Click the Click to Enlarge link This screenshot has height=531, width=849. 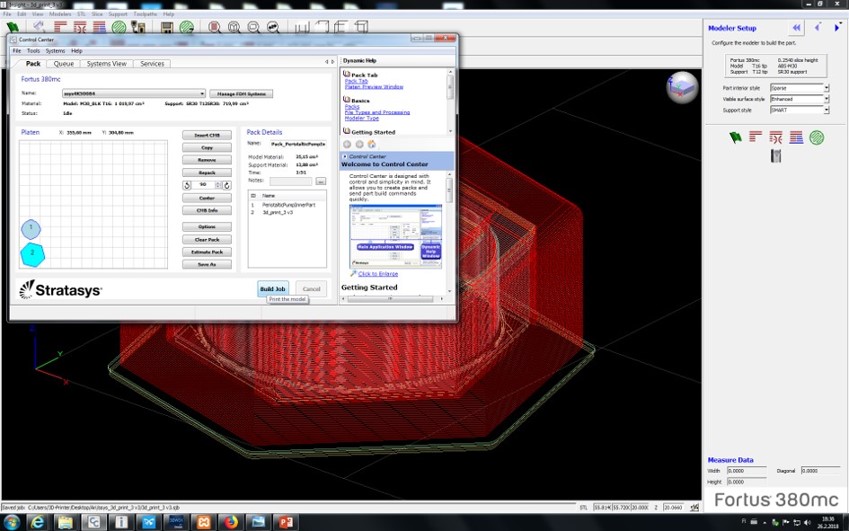[378, 274]
